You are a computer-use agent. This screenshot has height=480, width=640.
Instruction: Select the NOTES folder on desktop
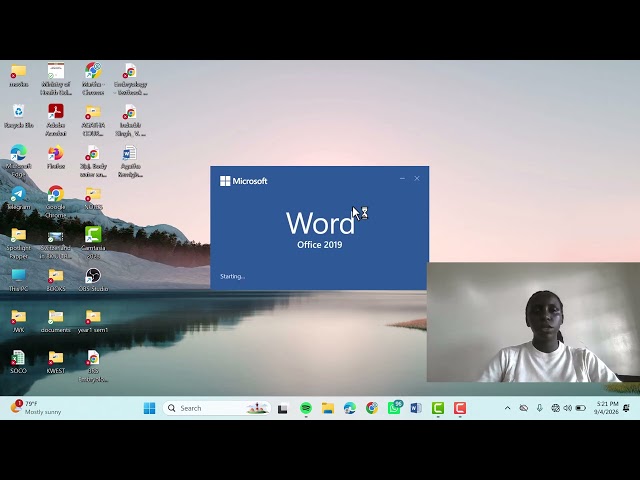tap(93, 198)
